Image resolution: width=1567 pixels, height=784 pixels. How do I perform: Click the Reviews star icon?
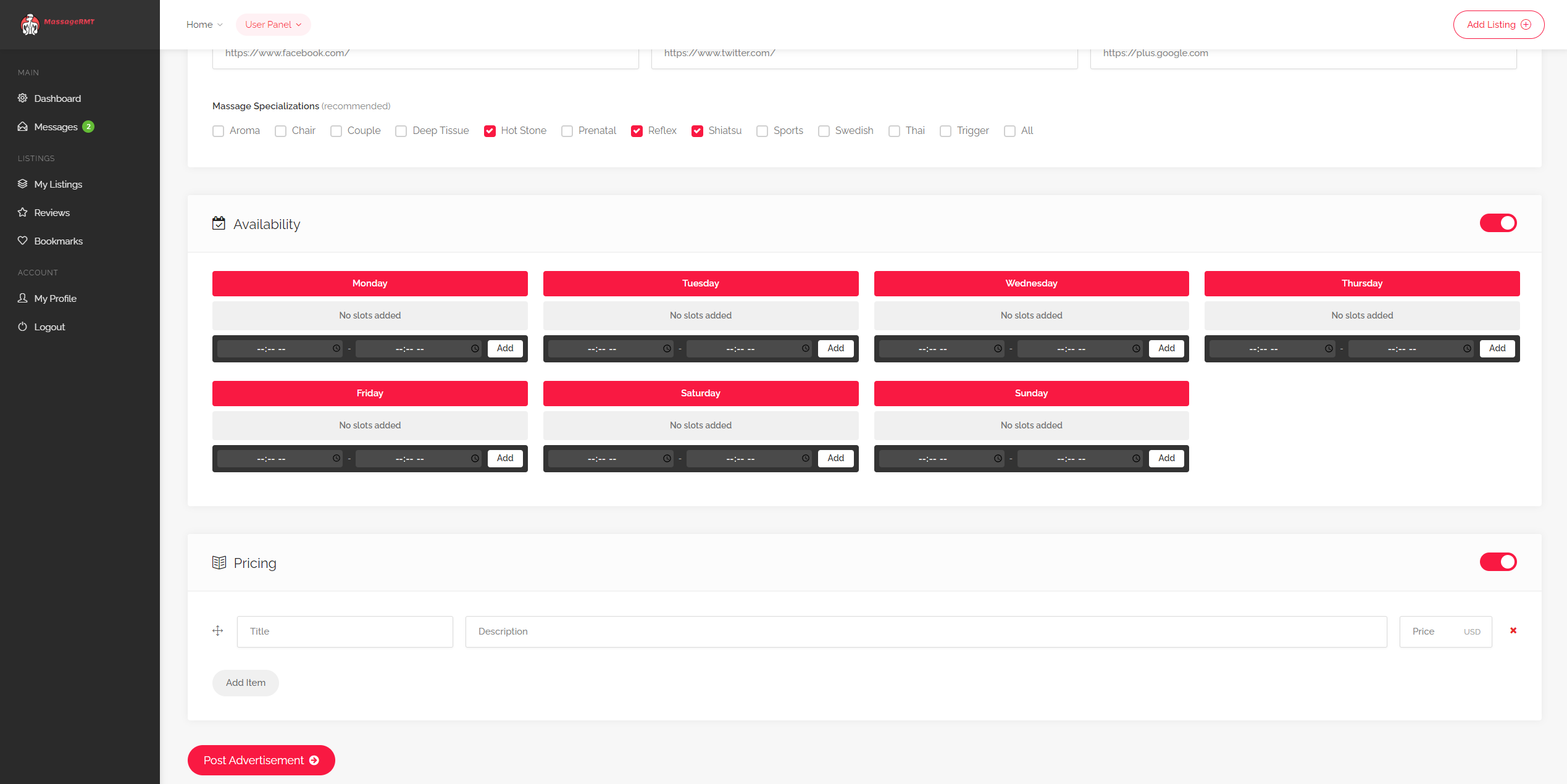click(23, 212)
